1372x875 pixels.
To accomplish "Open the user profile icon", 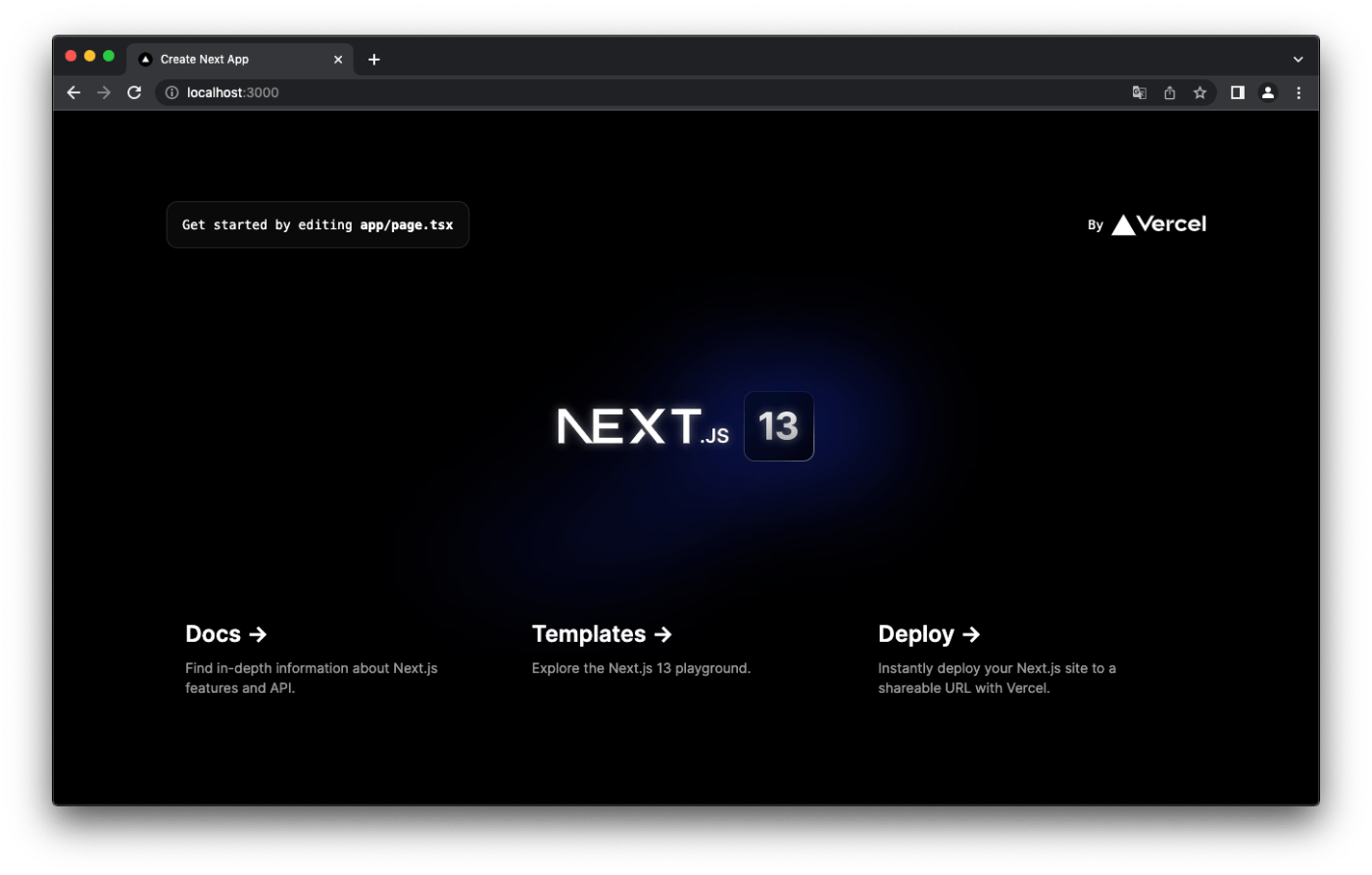I will point(1268,92).
